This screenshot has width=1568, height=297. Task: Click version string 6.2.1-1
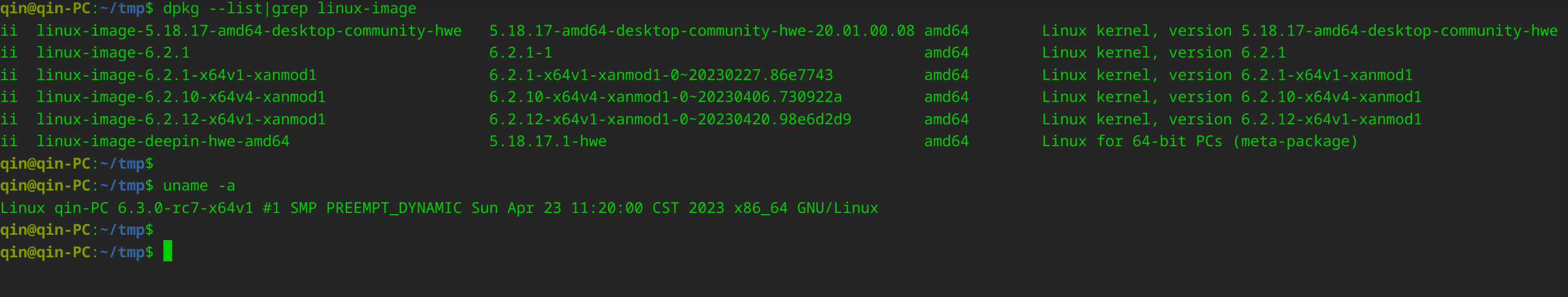(521, 53)
